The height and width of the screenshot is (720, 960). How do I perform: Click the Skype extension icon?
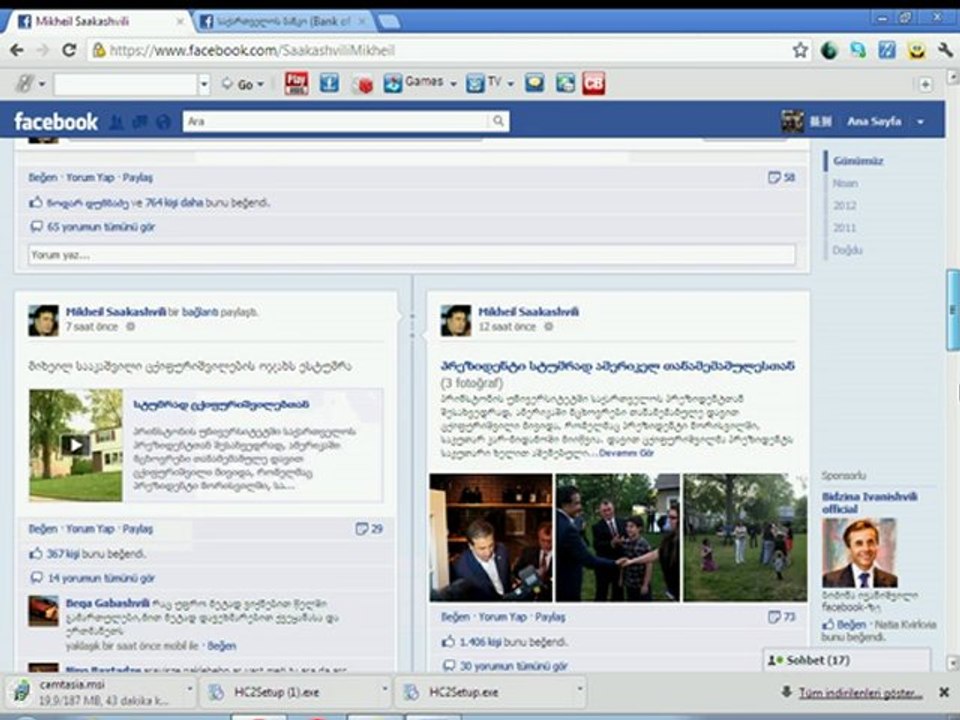pyautogui.click(x=858, y=50)
